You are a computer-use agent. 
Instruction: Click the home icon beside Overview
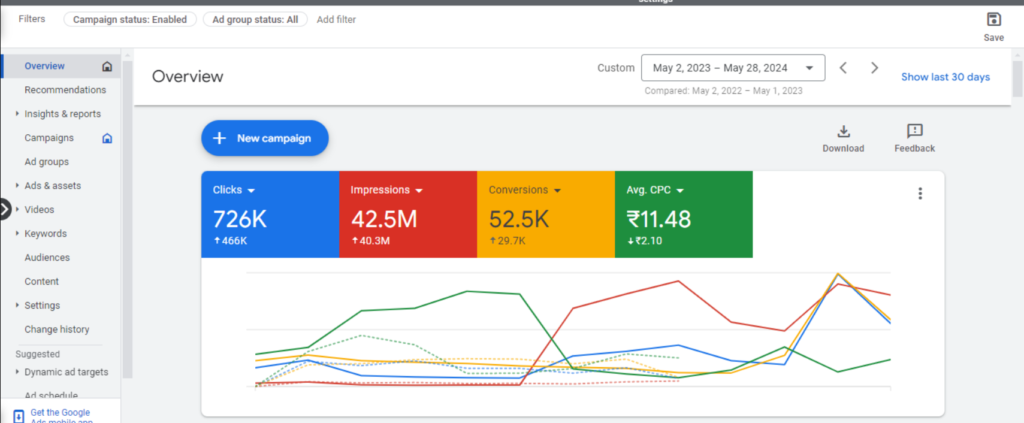click(x=107, y=66)
